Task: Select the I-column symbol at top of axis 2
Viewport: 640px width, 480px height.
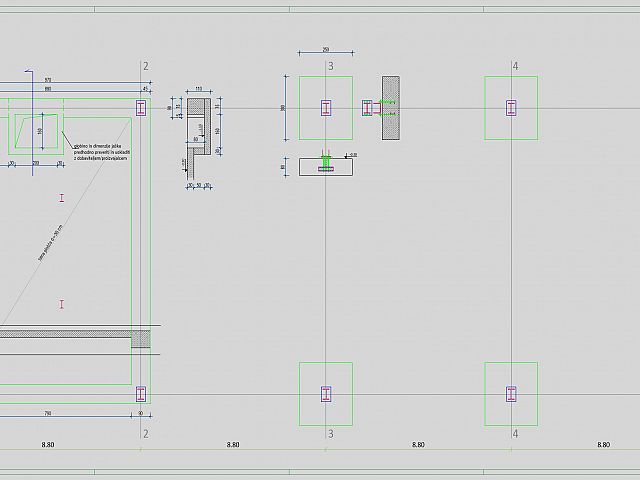Action: [141, 108]
